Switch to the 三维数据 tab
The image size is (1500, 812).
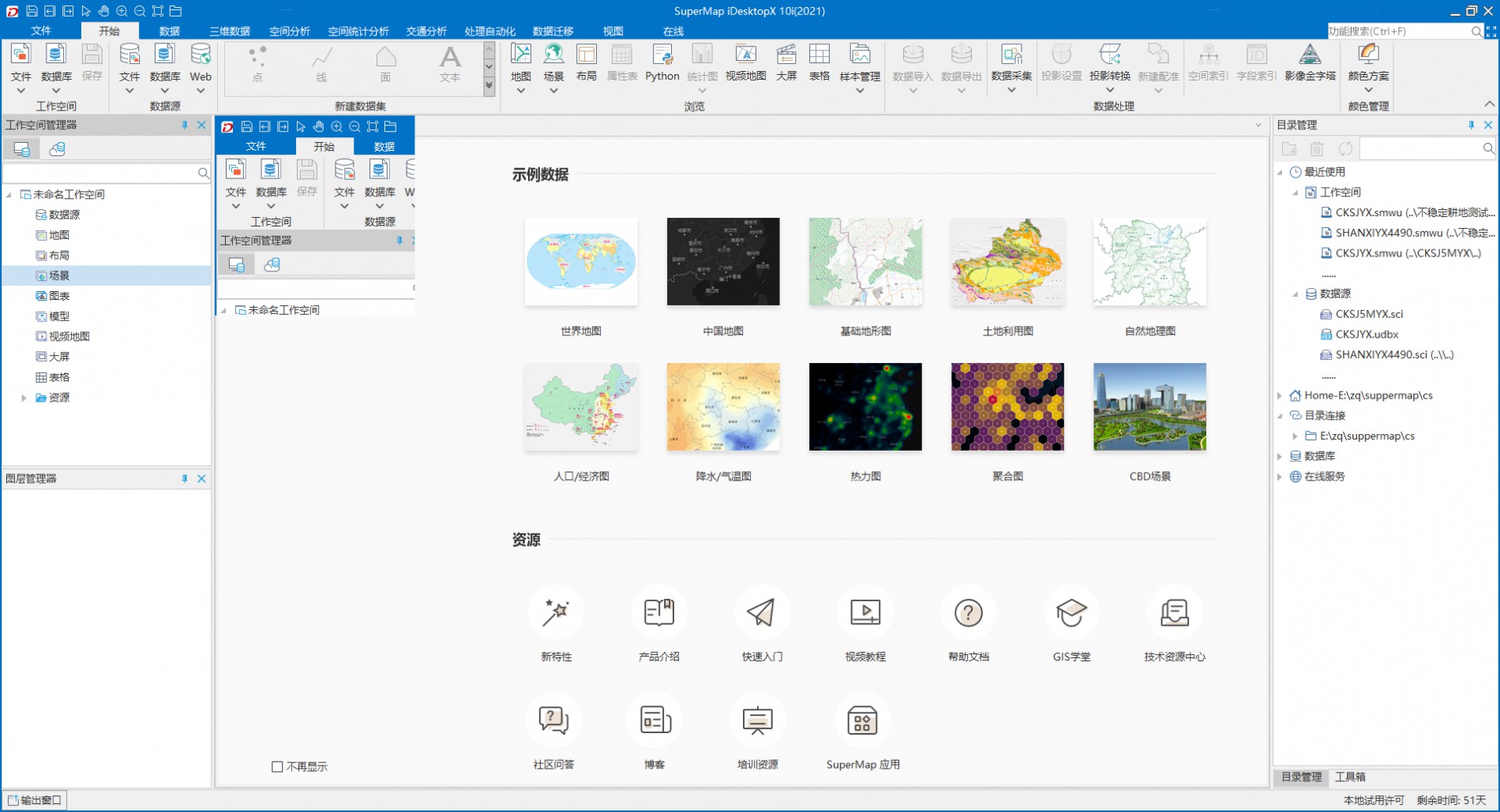230,31
